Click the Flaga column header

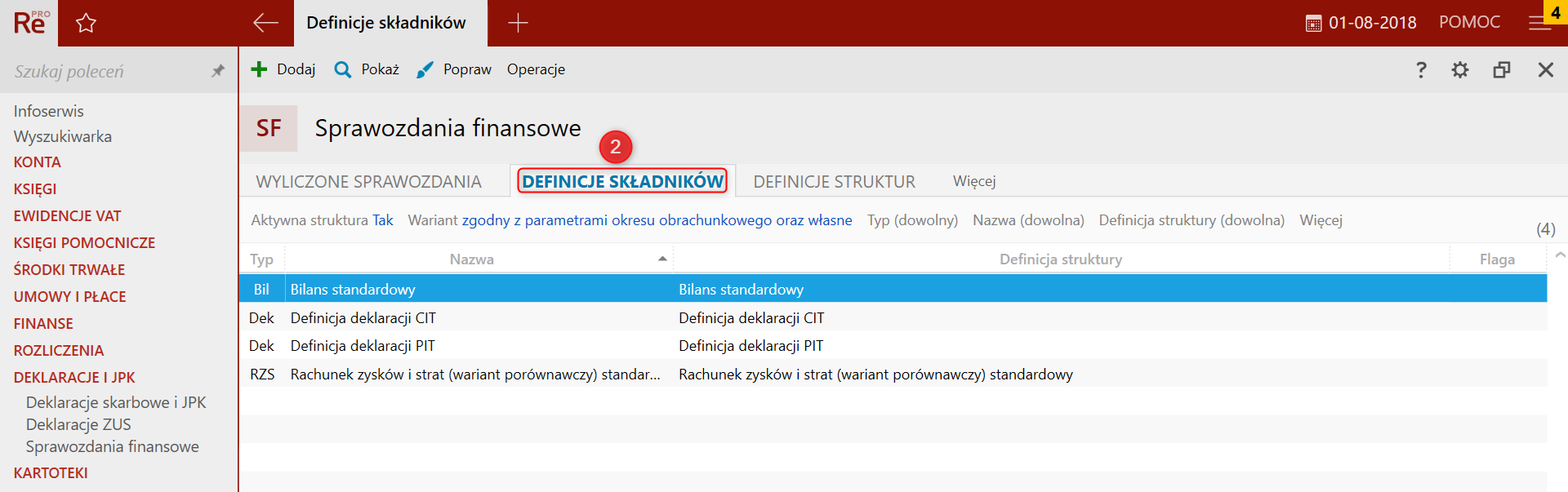[x=1497, y=259]
